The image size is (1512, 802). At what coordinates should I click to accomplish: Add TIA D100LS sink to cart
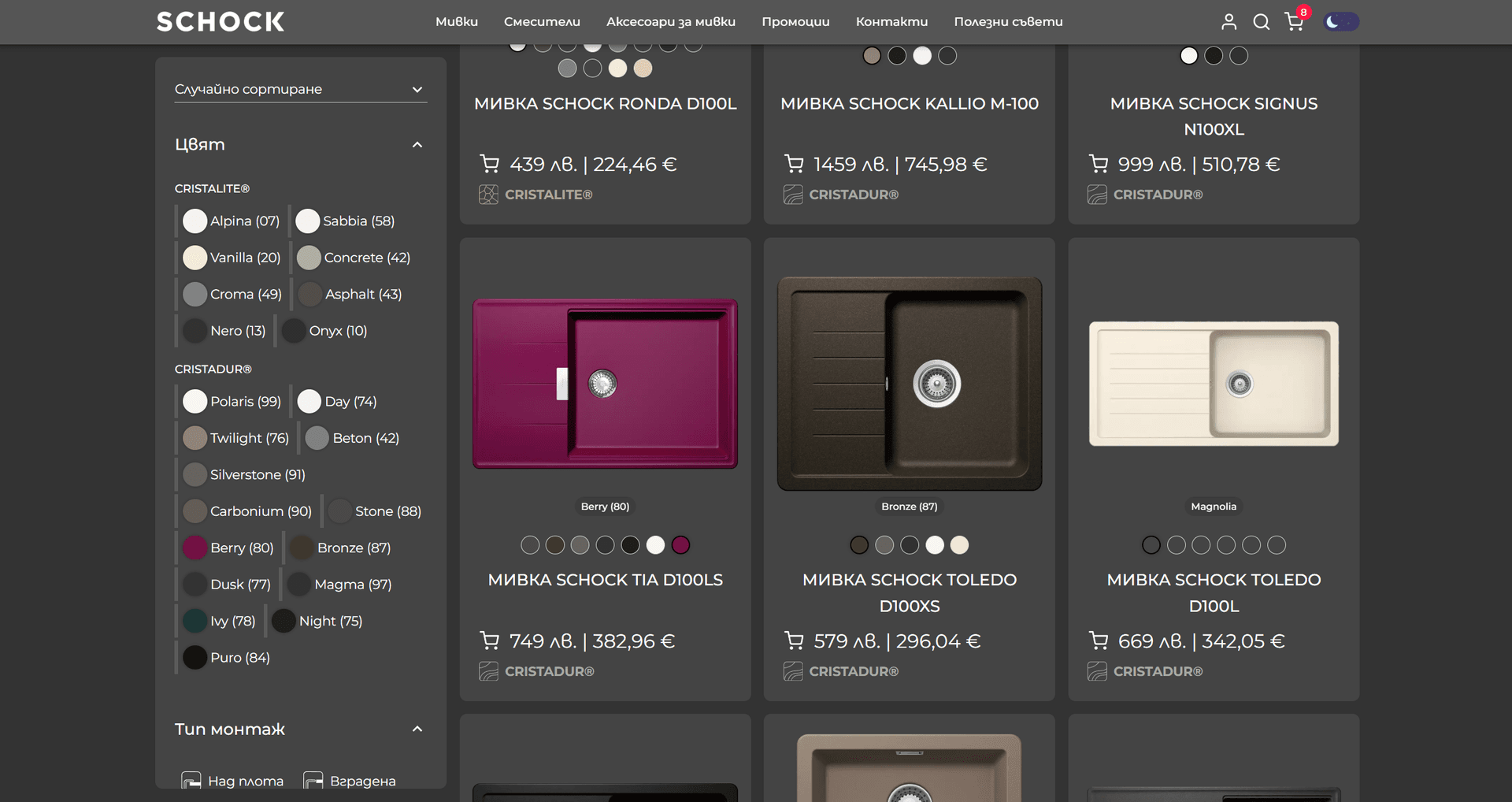coord(489,641)
